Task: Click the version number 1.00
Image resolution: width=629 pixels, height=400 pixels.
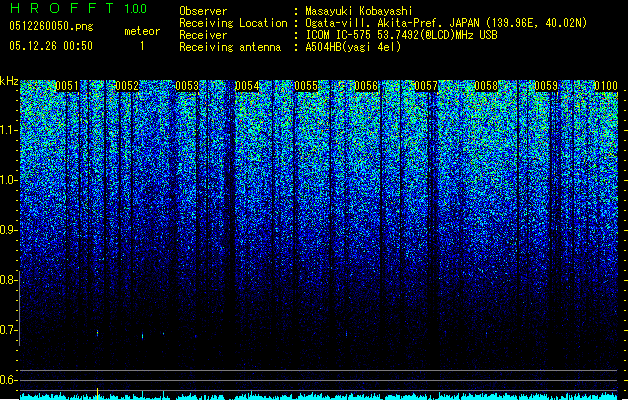Action: pos(136,8)
